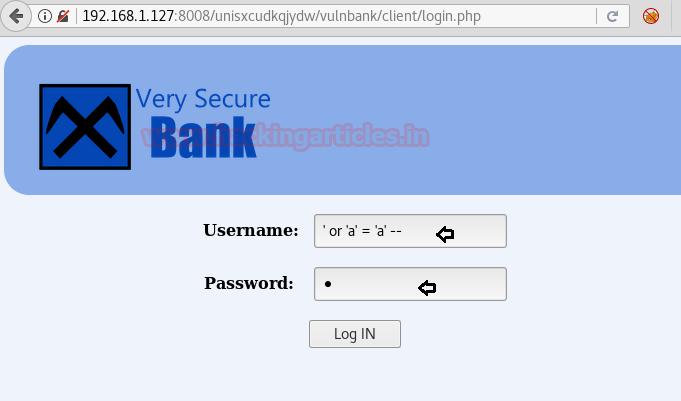Click the Username: label
The height and width of the screenshot is (401, 681).
[x=251, y=230]
